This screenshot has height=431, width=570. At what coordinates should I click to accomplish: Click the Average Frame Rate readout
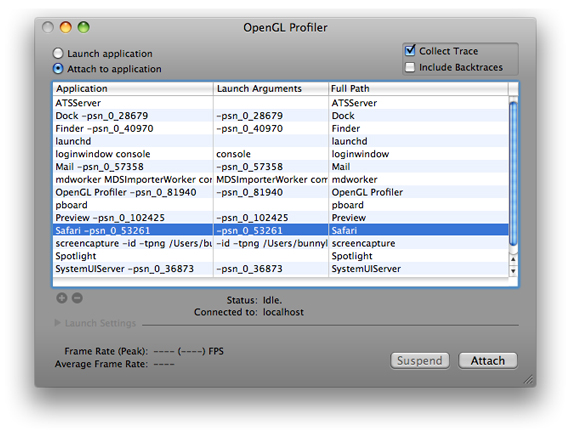tap(115, 364)
